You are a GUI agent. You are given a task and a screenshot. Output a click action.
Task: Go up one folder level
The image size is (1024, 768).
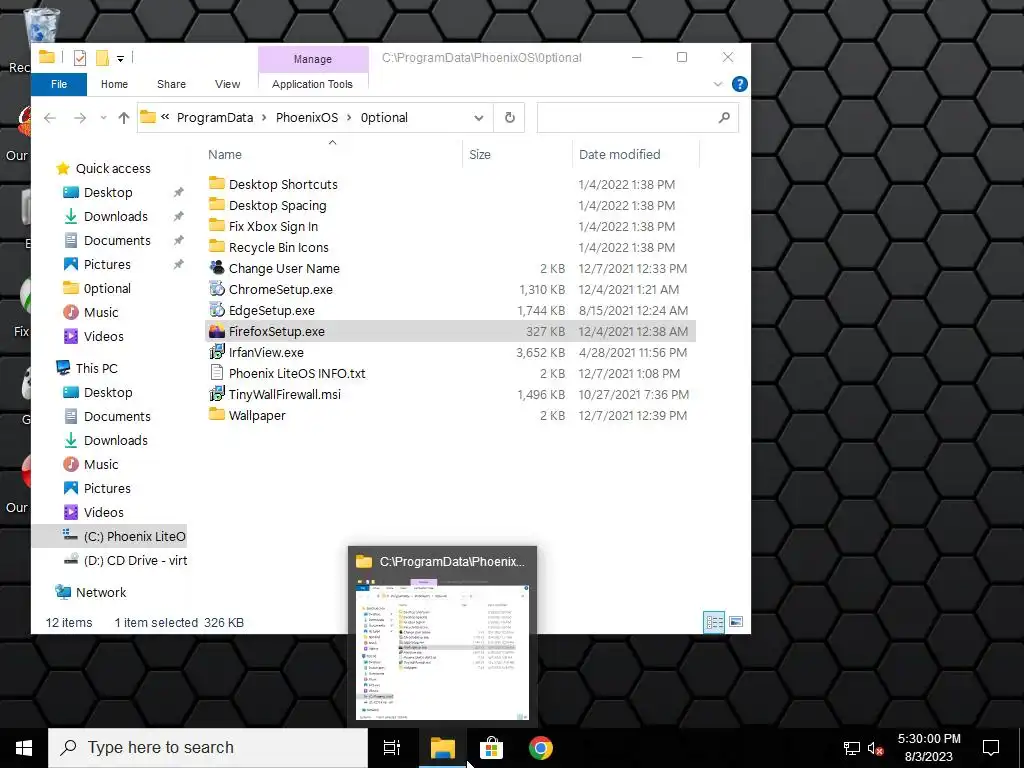pyautogui.click(x=123, y=118)
